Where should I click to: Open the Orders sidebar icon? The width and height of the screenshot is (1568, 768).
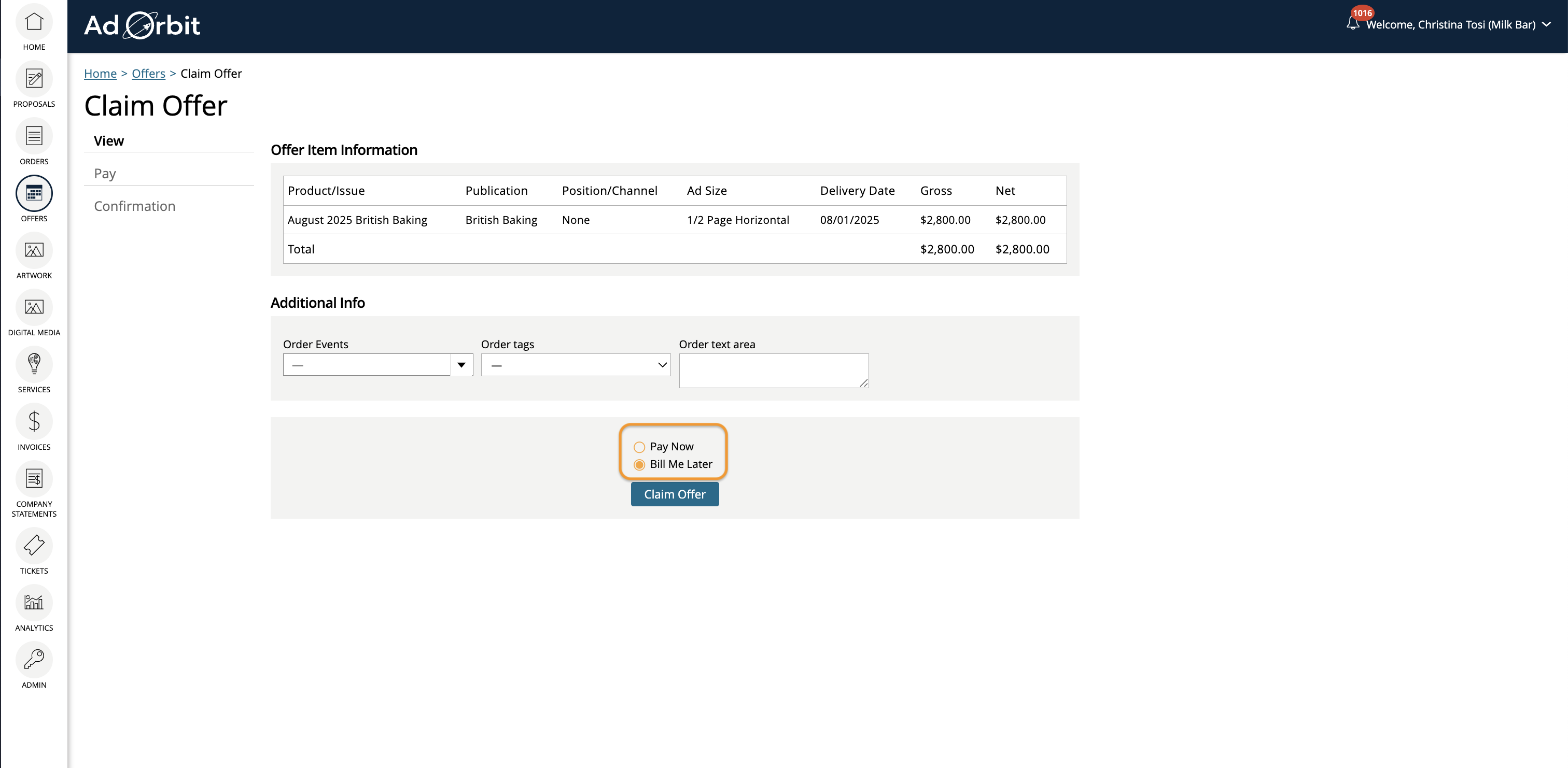point(34,136)
